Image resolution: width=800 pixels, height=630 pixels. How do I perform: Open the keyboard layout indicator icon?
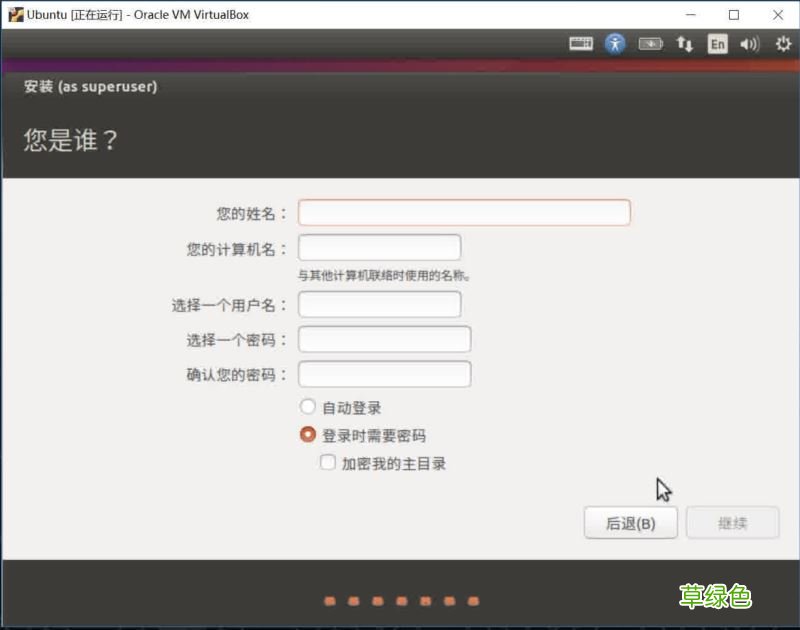pos(580,44)
